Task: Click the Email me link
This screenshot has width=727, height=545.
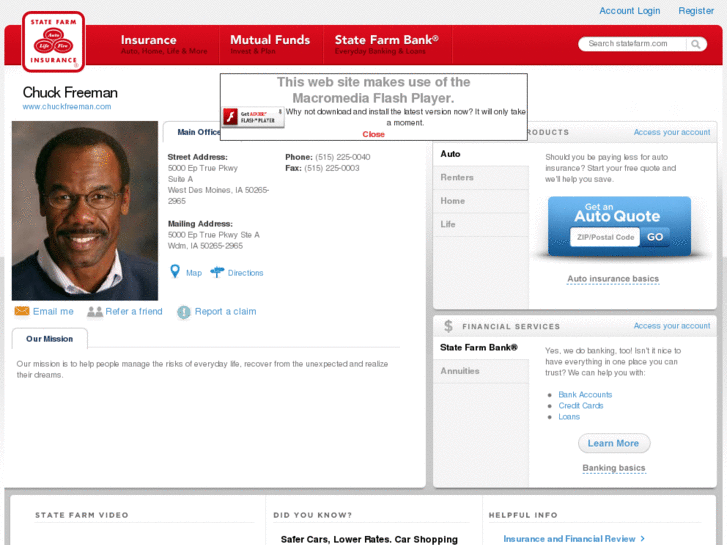Action: (53, 311)
